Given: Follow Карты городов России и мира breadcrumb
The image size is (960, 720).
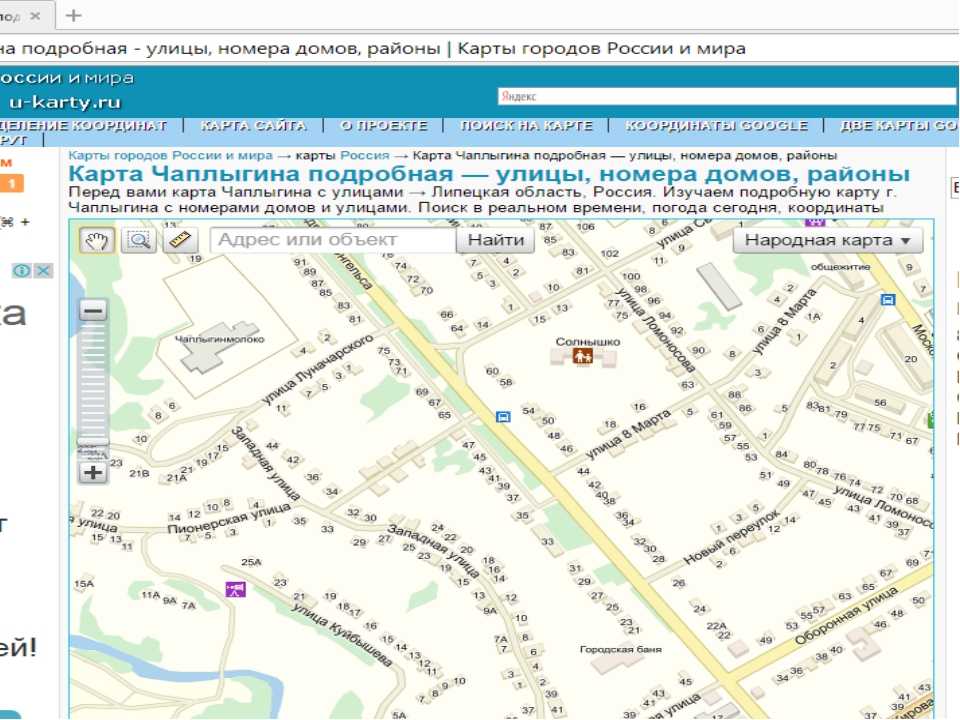Looking at the screenshot, I should click(x=170, y=156).
